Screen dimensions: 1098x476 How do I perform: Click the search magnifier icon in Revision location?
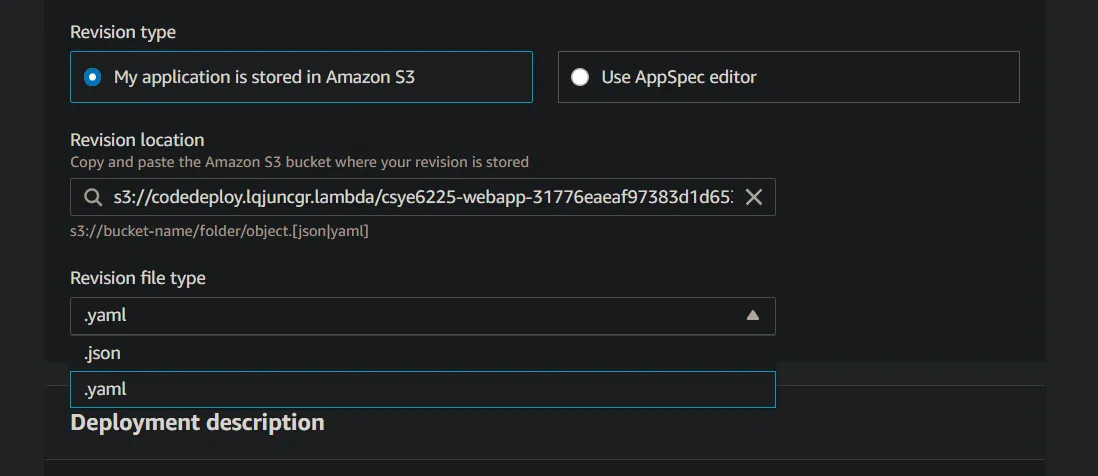point(93,198)
